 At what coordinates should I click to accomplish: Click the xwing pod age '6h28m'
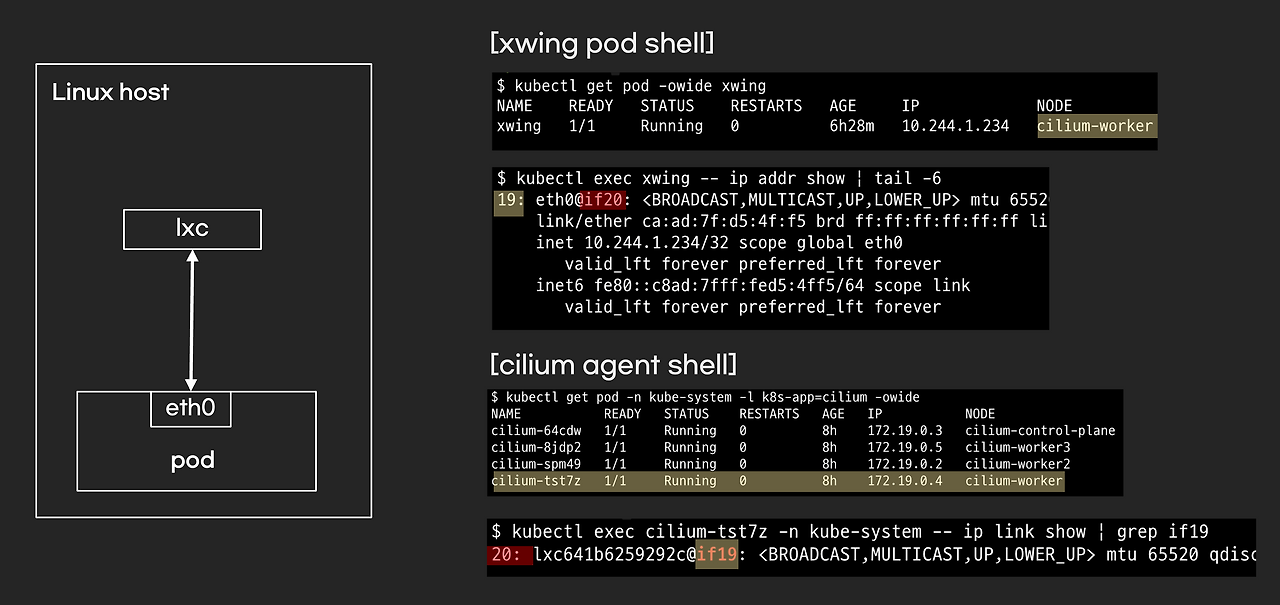852,126
